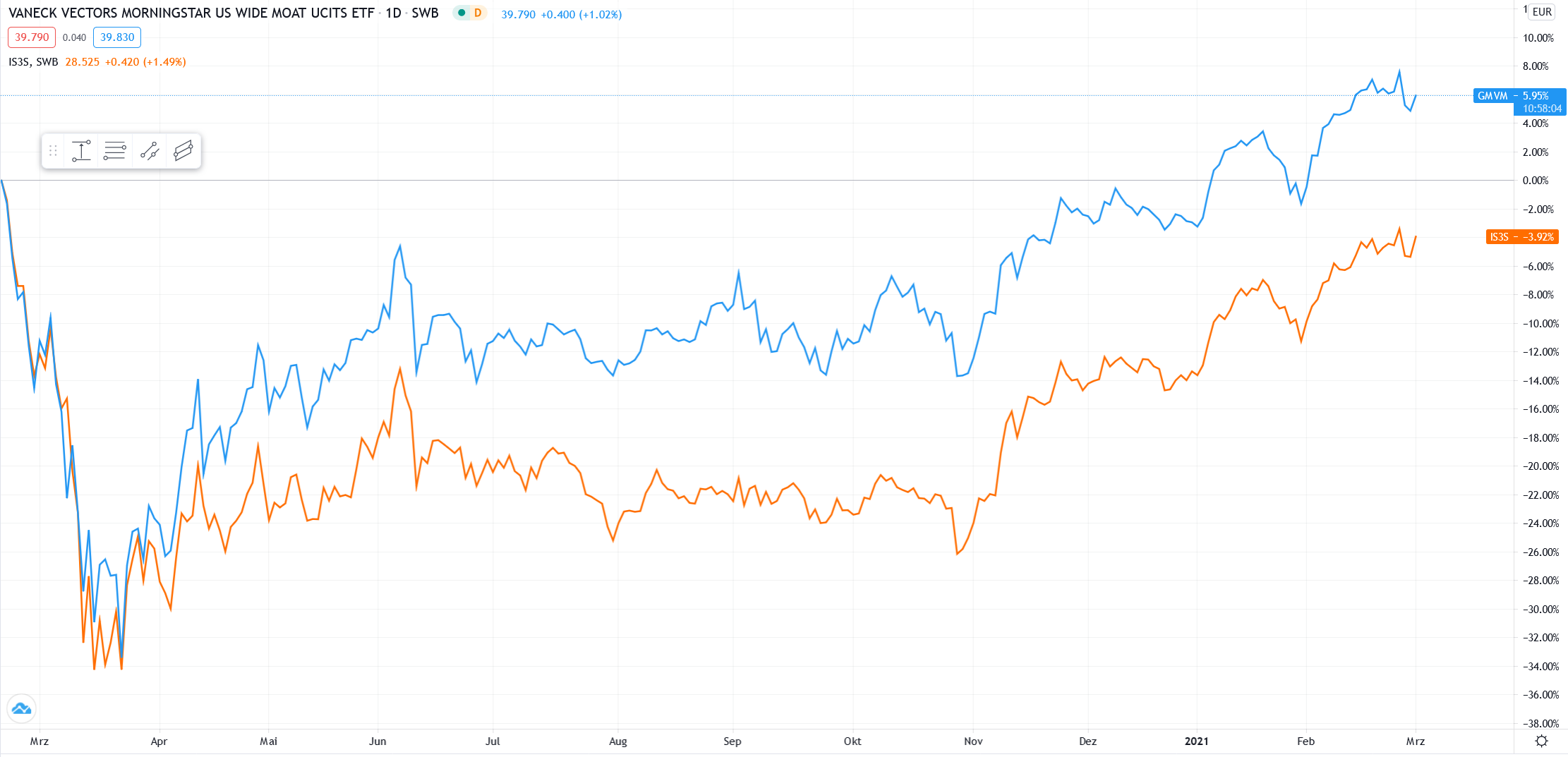Pick the trend line drawing tool
Viewport: 1568px width, 757px height.
tap(149, 151)
